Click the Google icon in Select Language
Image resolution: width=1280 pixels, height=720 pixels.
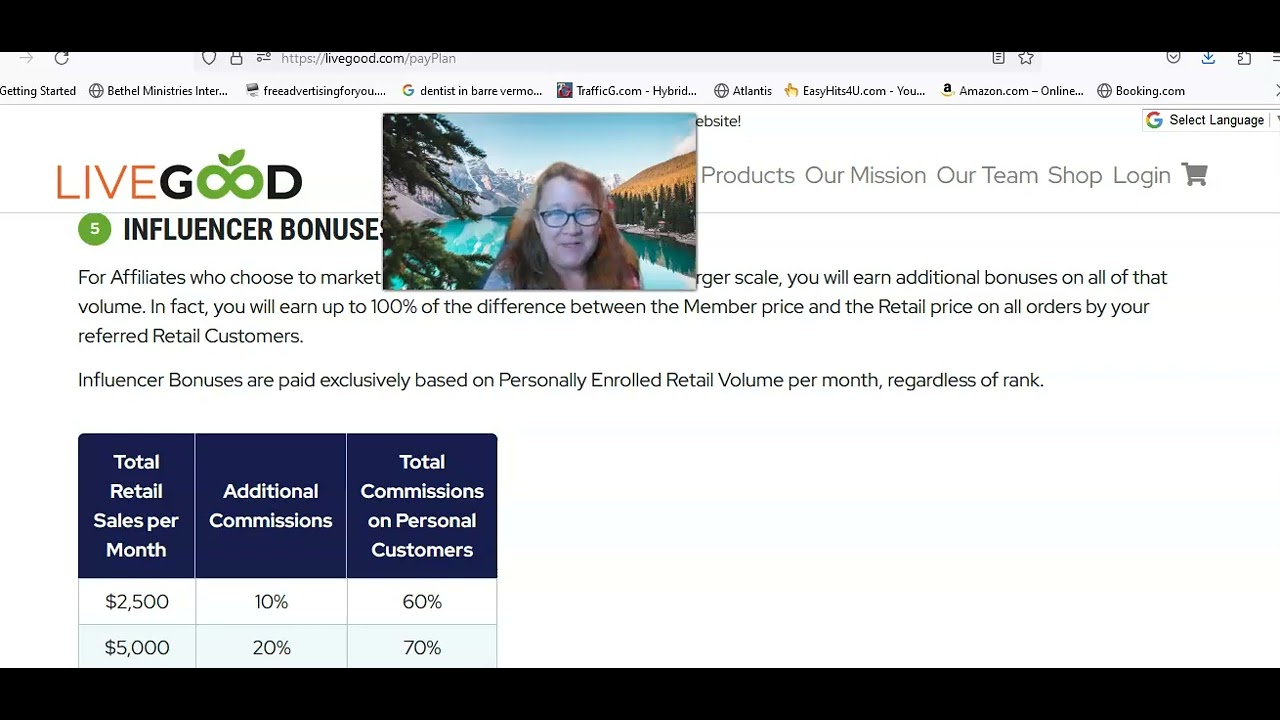click(x=1154, y=120)
